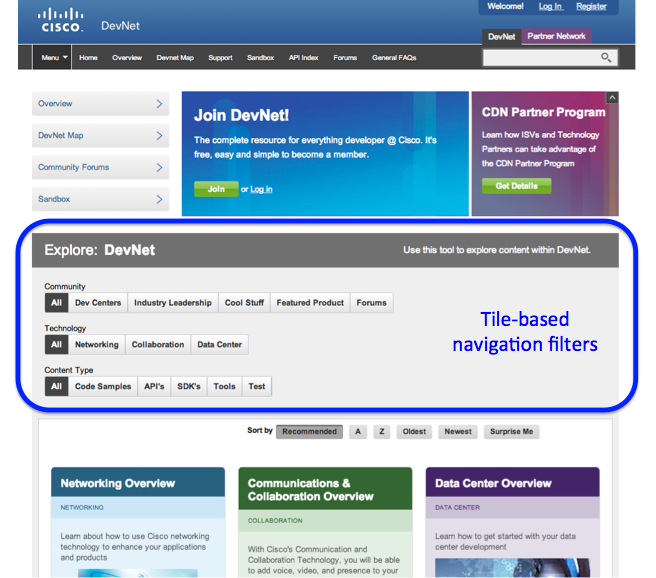Image resolution: width=656 pixels, height=578 pixels.
Task: Expand the Community Forums sidebar chevron
Action: [159, 167]
